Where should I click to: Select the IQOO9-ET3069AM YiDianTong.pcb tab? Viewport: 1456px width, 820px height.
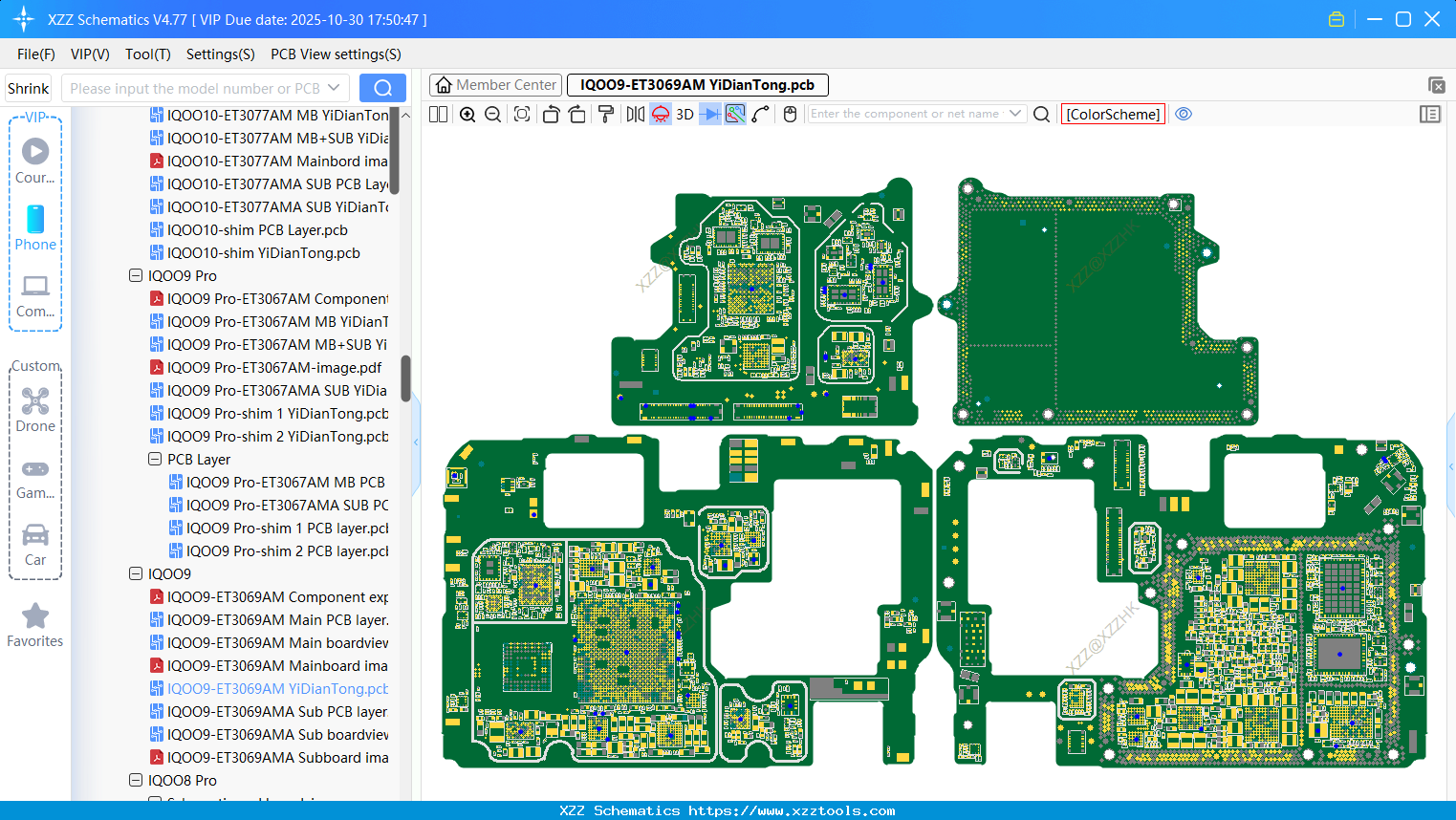click(698, 85)
